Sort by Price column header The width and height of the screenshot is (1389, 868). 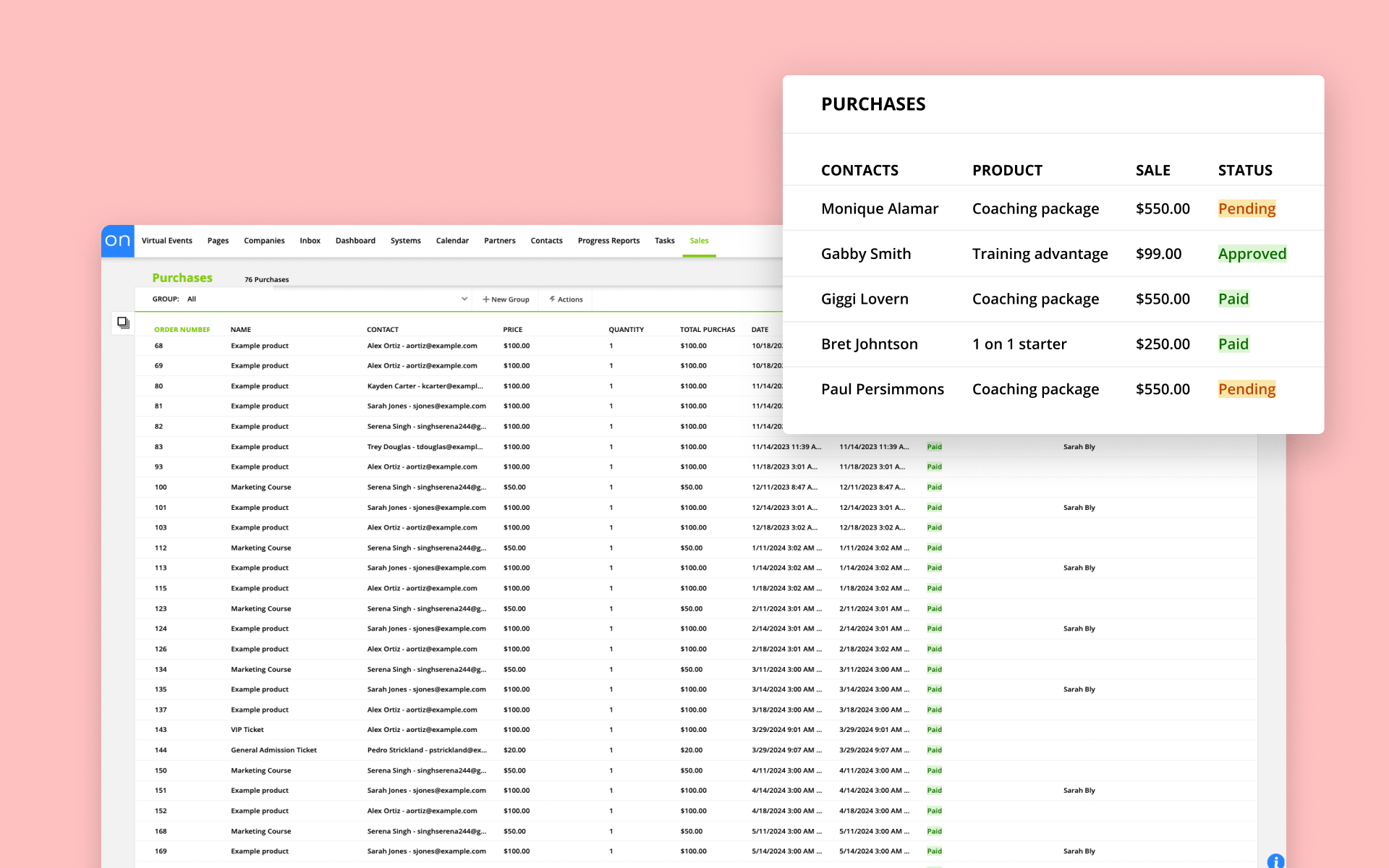coord(512,330)
